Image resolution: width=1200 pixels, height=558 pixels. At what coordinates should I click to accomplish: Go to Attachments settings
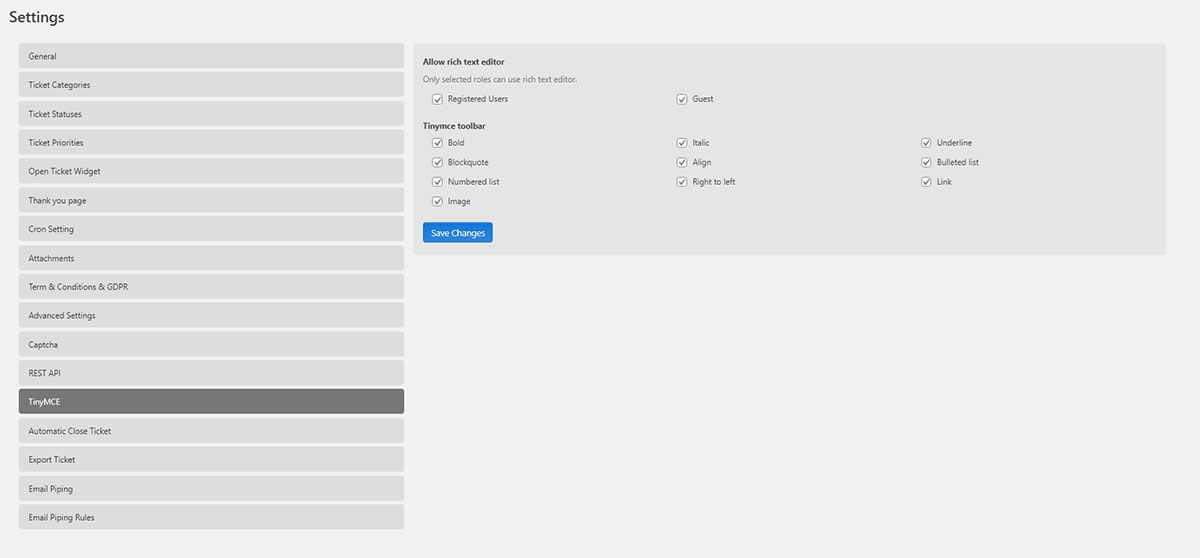(x=211, y=258)
